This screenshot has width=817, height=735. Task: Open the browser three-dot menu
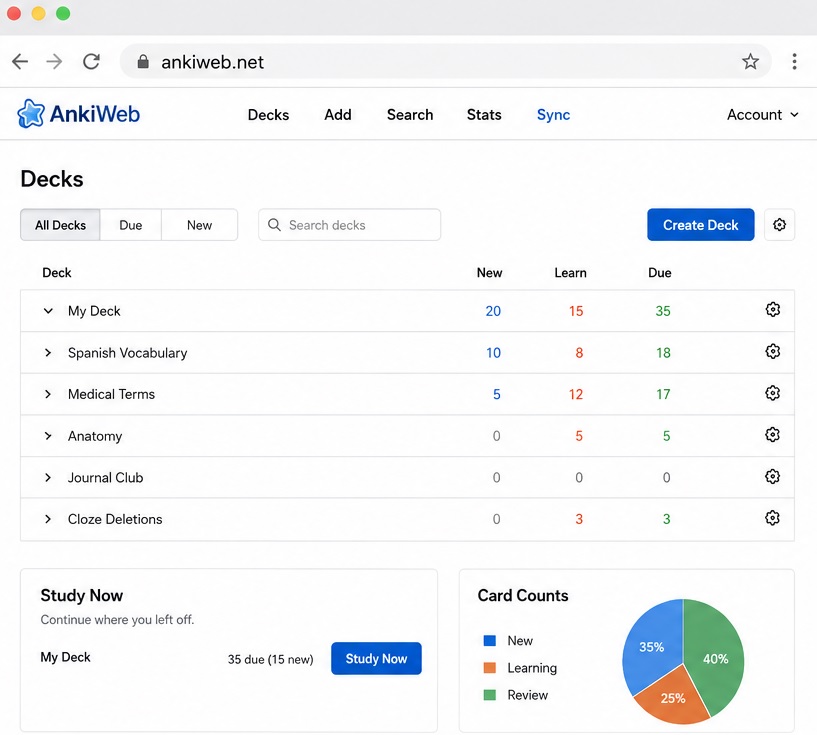(x=794, y=61)
